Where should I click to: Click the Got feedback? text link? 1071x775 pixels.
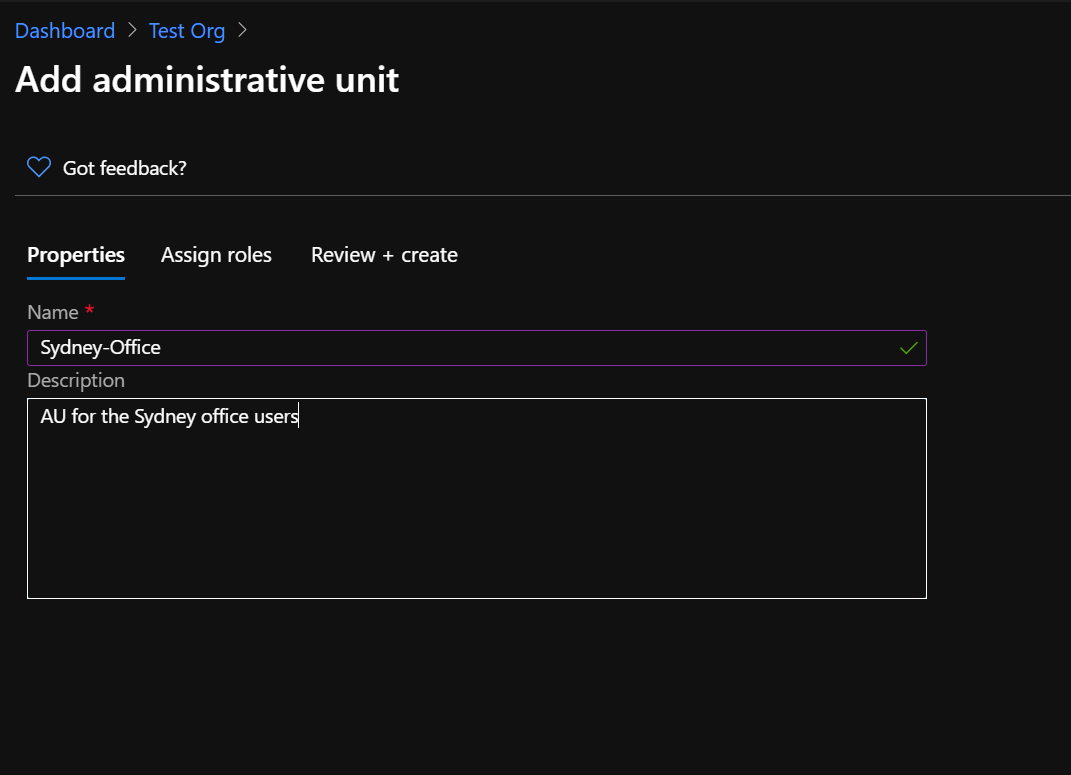pyautogui.click(x=124, y=168)
